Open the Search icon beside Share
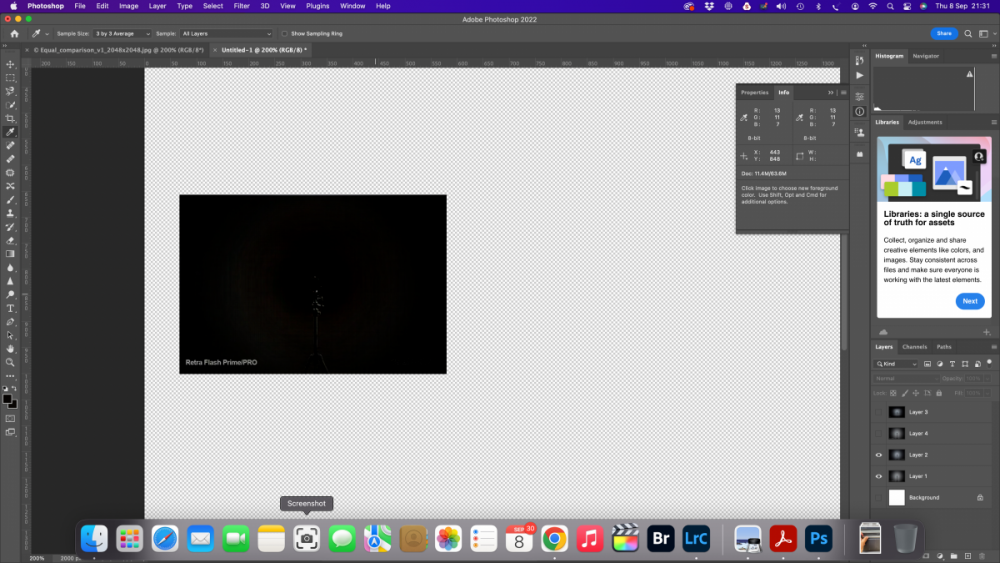1000x563 pixels. pyautogui.click(x=967, y=34)
